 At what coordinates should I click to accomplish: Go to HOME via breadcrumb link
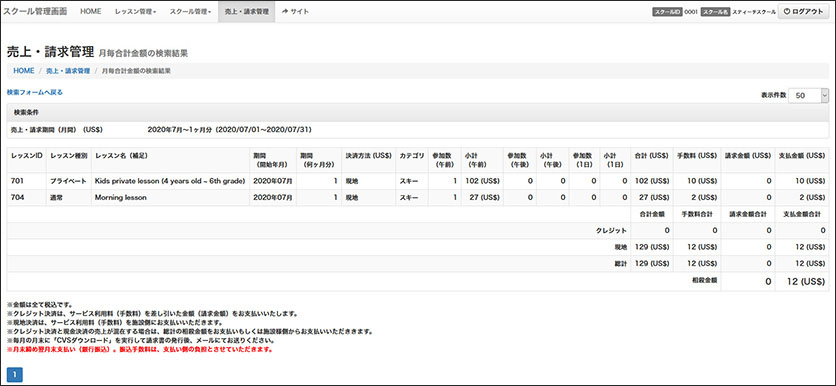[x=24, y=70]
